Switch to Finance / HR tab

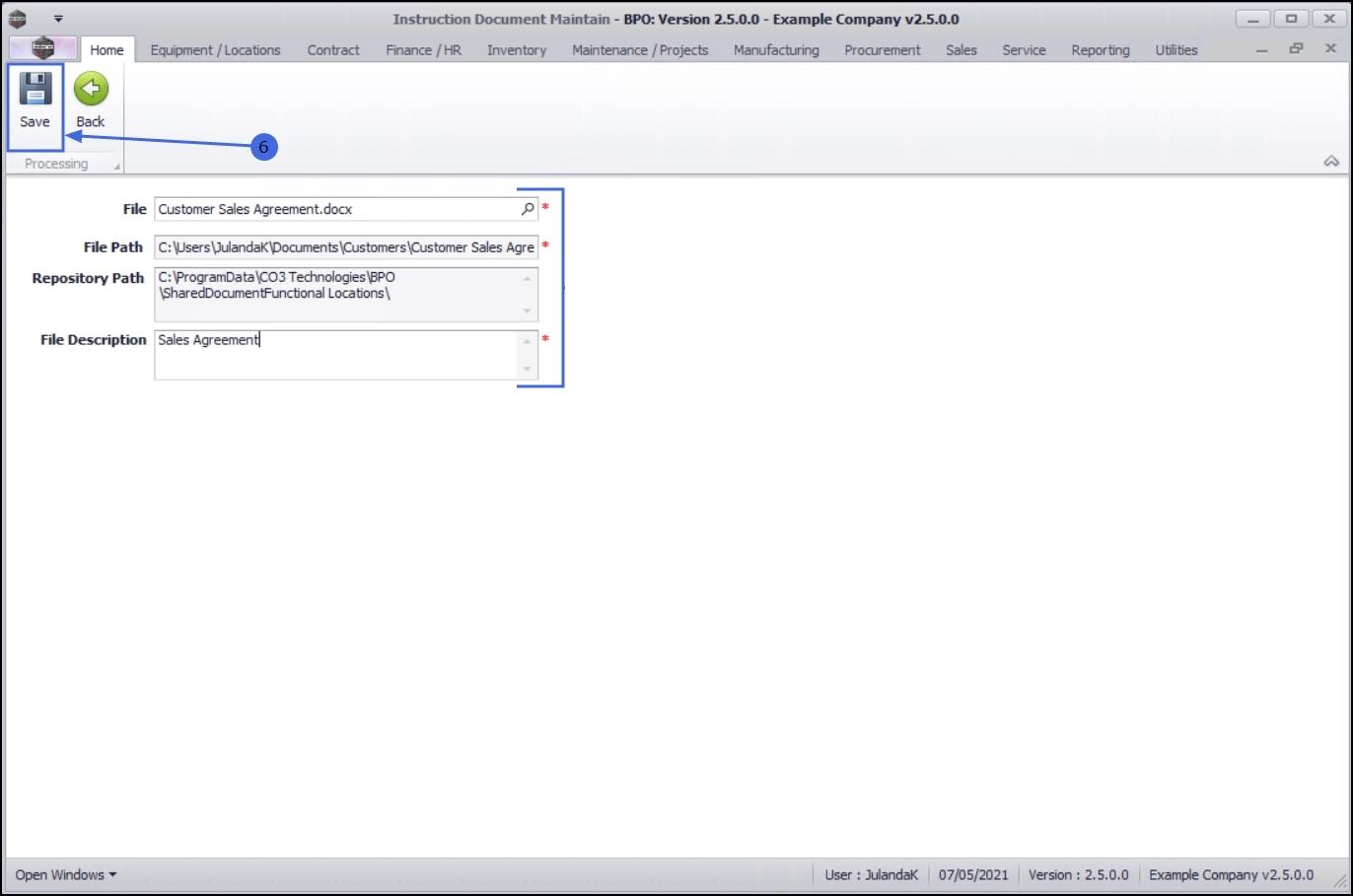click(423, 49)
